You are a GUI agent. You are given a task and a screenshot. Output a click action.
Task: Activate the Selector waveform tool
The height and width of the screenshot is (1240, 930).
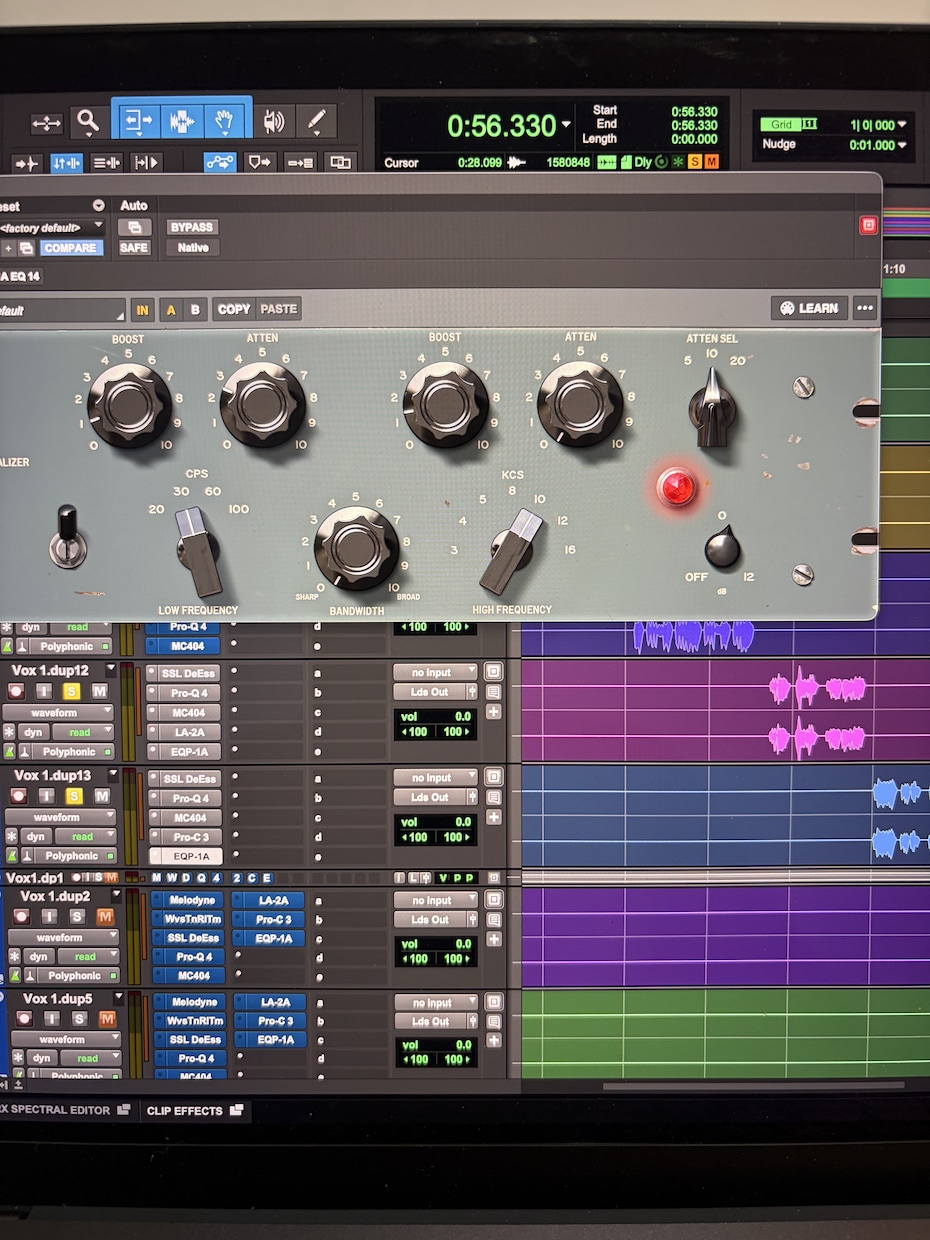(181, 121)
